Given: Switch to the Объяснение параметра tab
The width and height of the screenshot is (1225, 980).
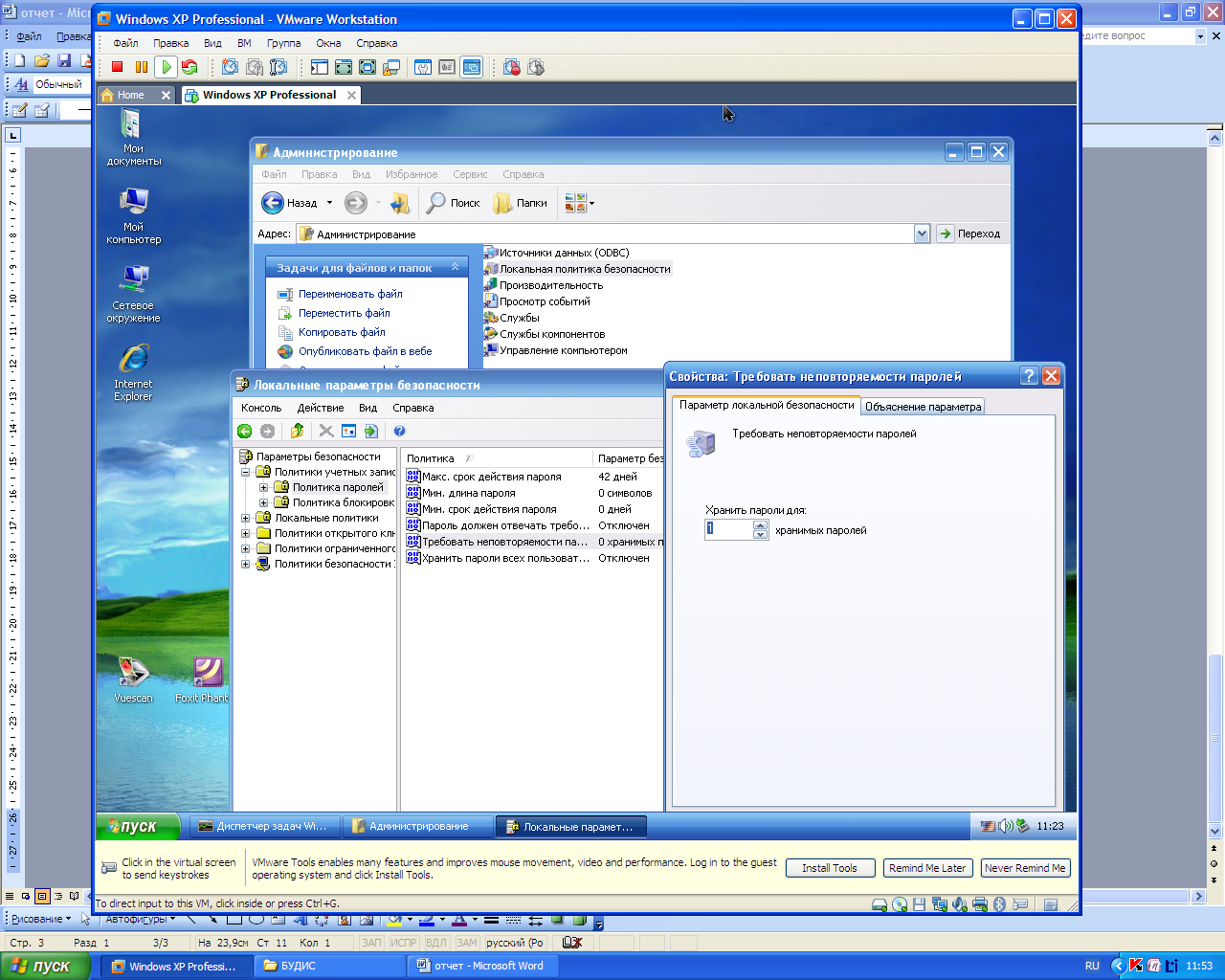Looking at the screenshot, I should pos(923,407).
